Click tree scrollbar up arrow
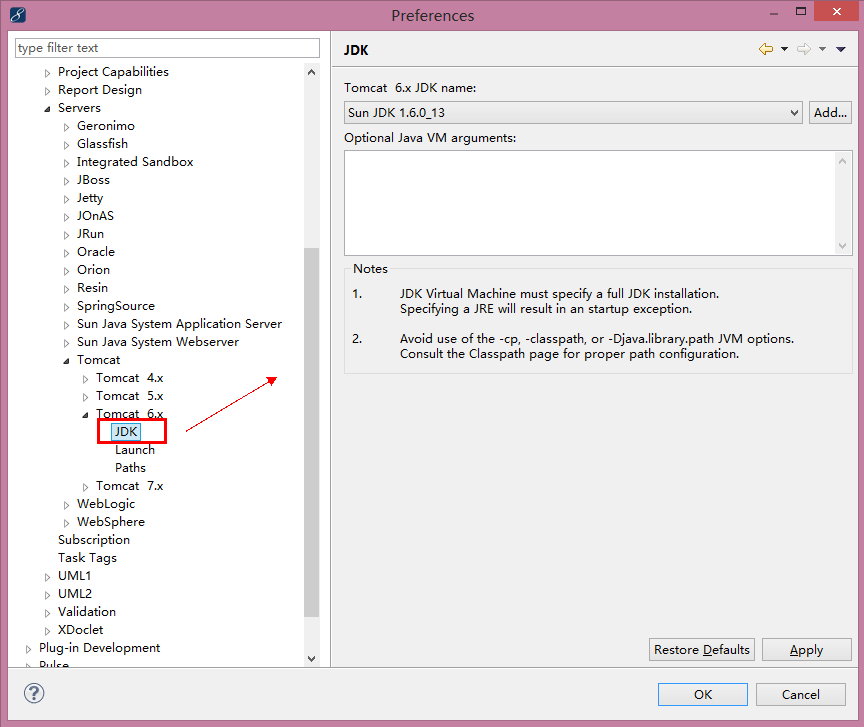 point(311,72)
